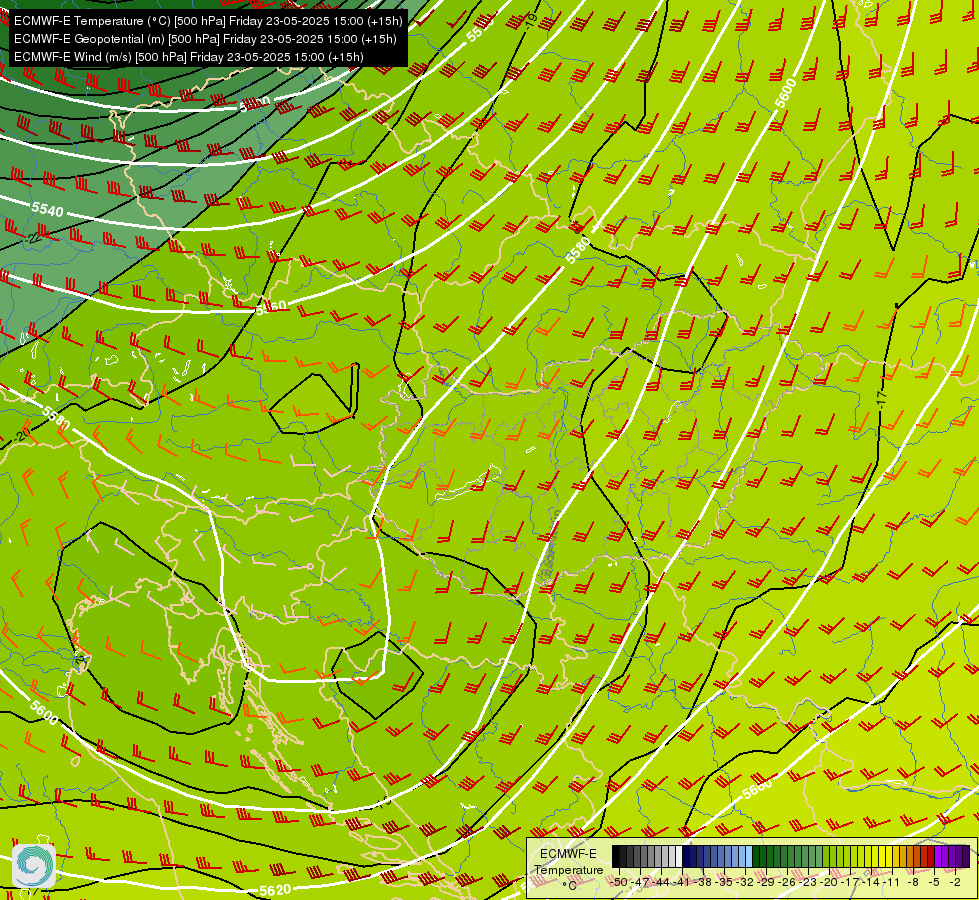Click the swirl logo icon in the corner
Image resolution: width=979 pixels, height=900 pixels.
(34, 866)
